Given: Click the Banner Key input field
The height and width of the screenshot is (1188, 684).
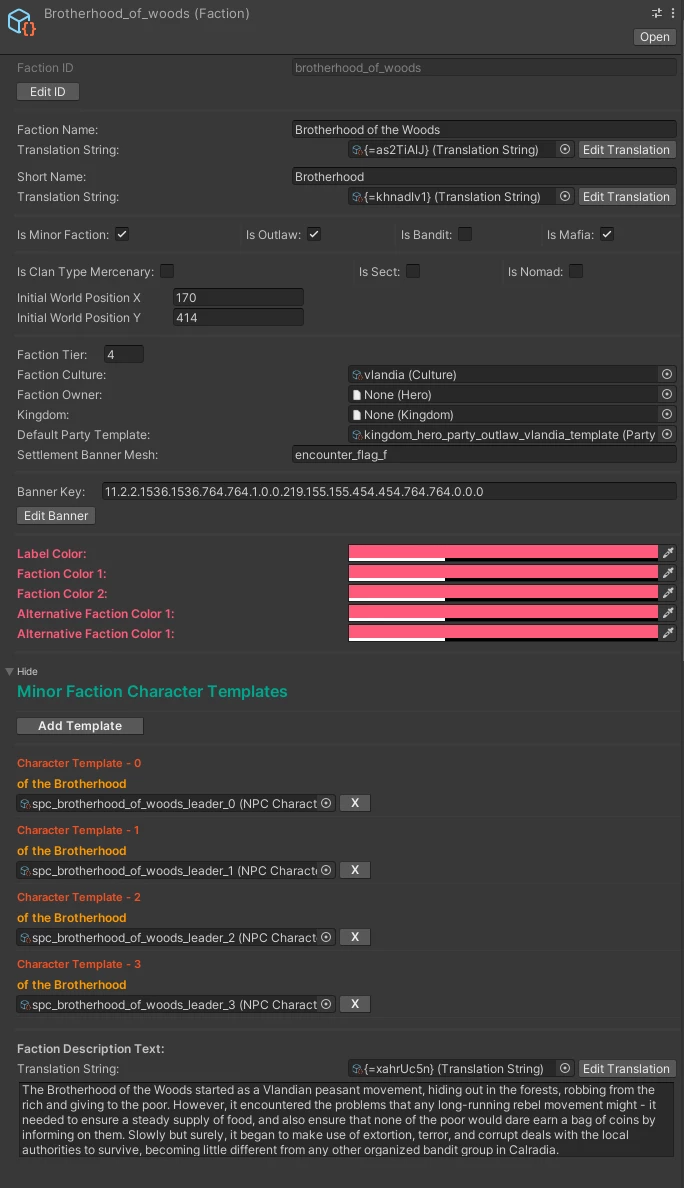Looking at the screenshot, I should point(389,492).
